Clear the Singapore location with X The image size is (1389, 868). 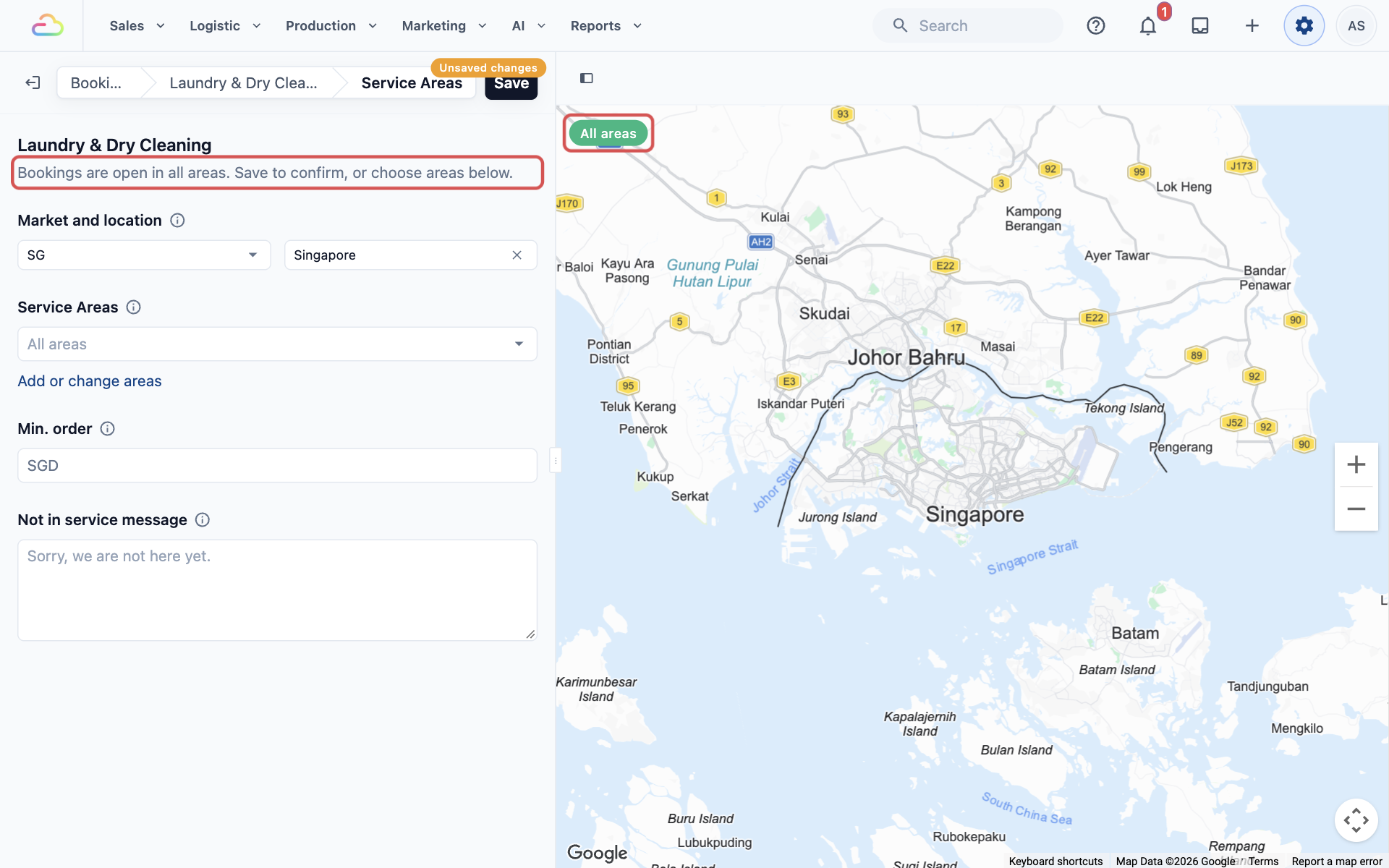click(x=517, y=255)
